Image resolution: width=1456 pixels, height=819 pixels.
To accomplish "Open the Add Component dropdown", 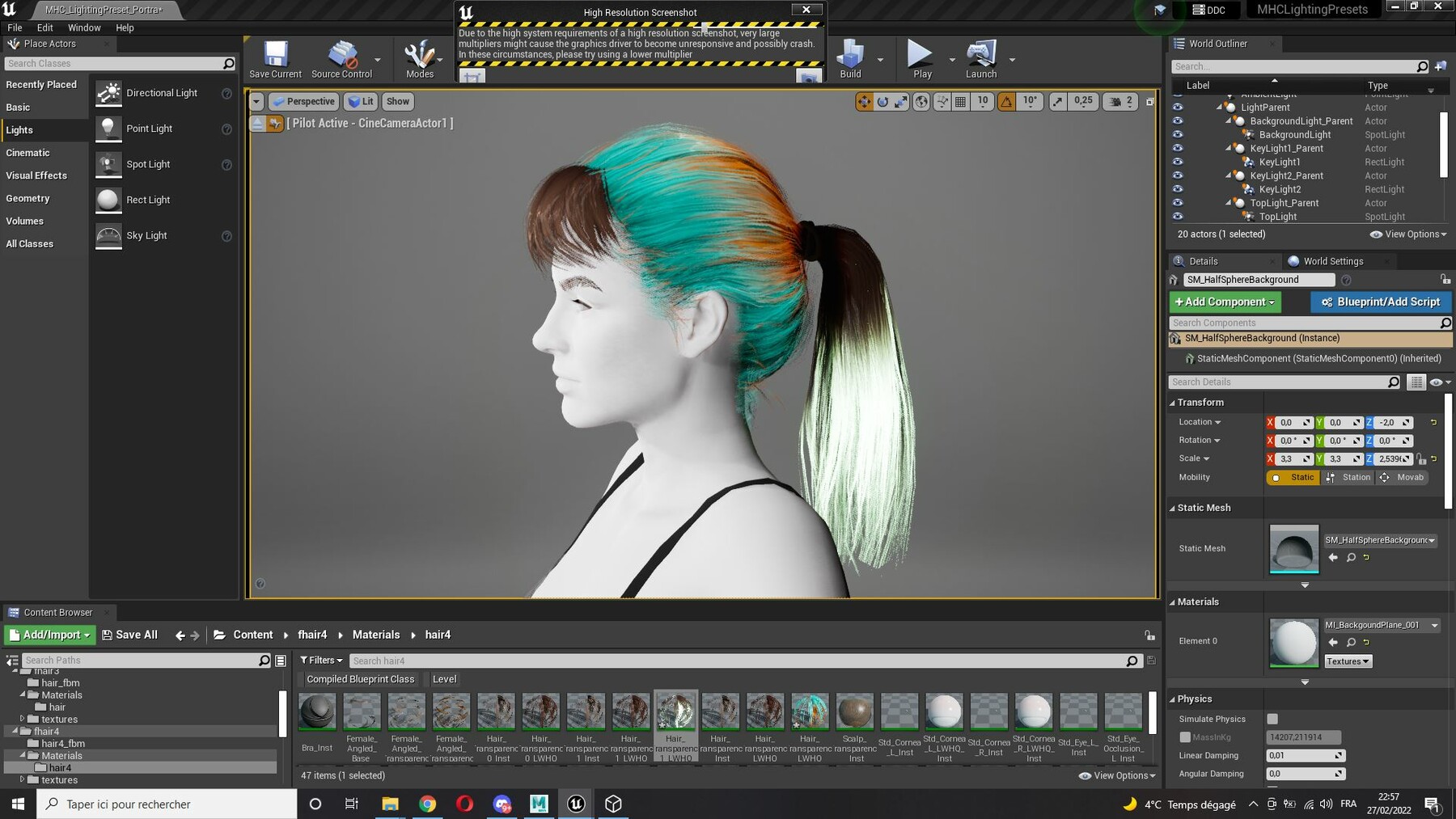I will click(x=1225, y=302).
